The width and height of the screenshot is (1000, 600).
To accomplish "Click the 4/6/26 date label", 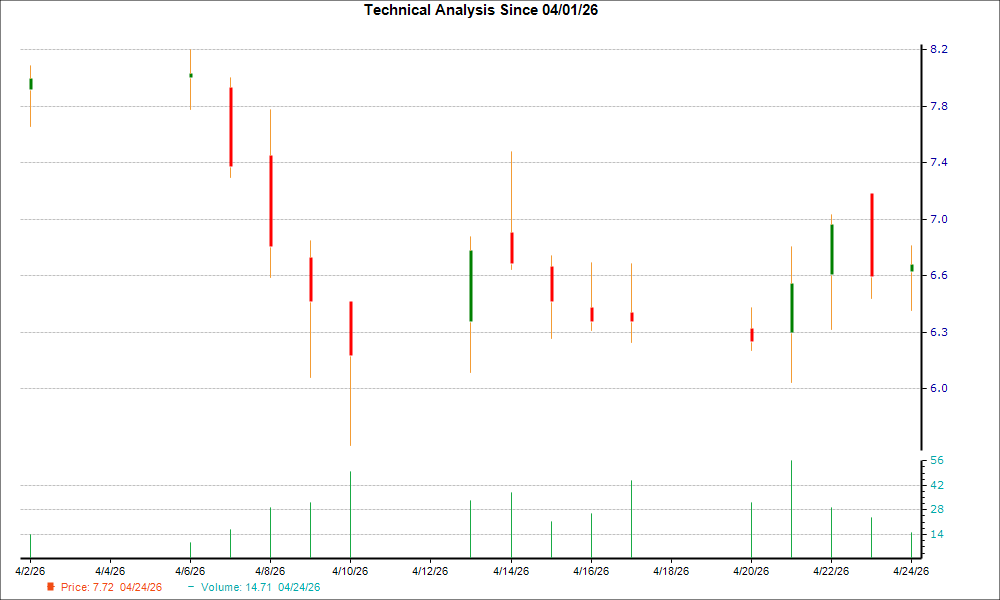I will (x=190, y=571).
